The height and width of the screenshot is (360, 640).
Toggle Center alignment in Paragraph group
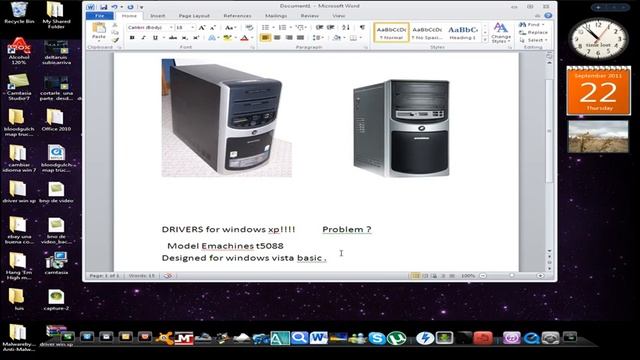(277, 38)
